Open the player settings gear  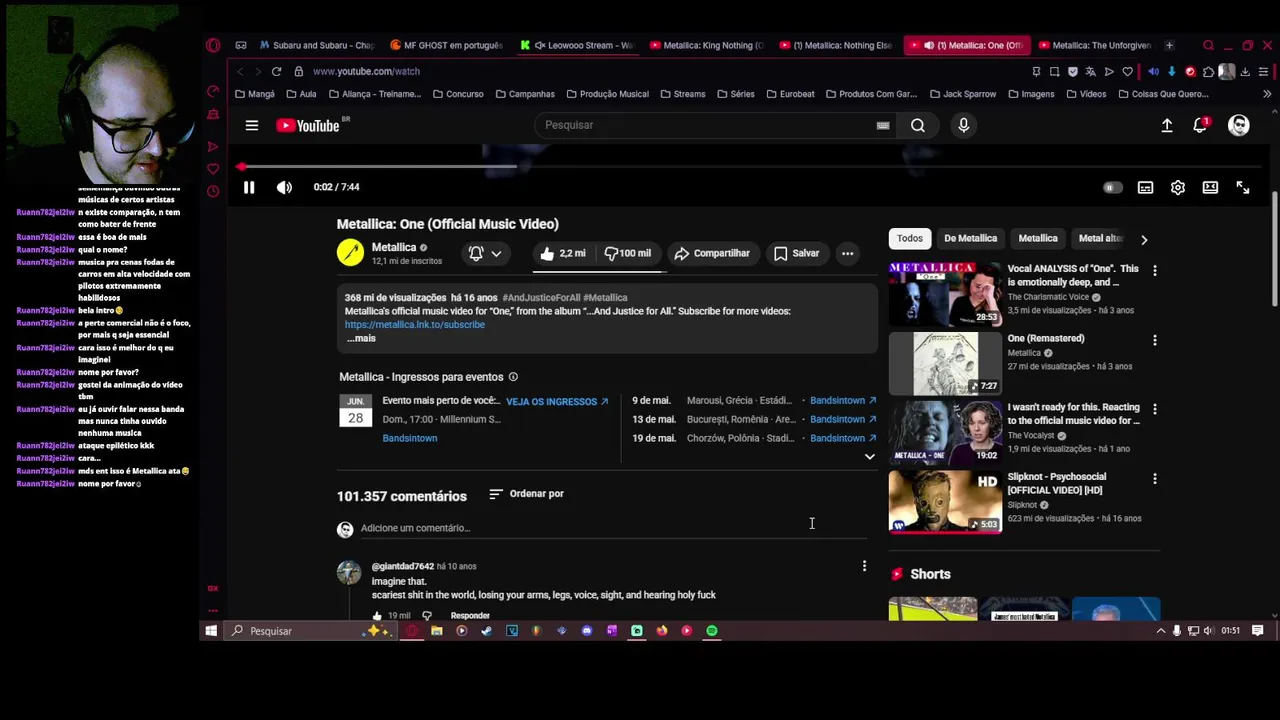point(1178,188)
